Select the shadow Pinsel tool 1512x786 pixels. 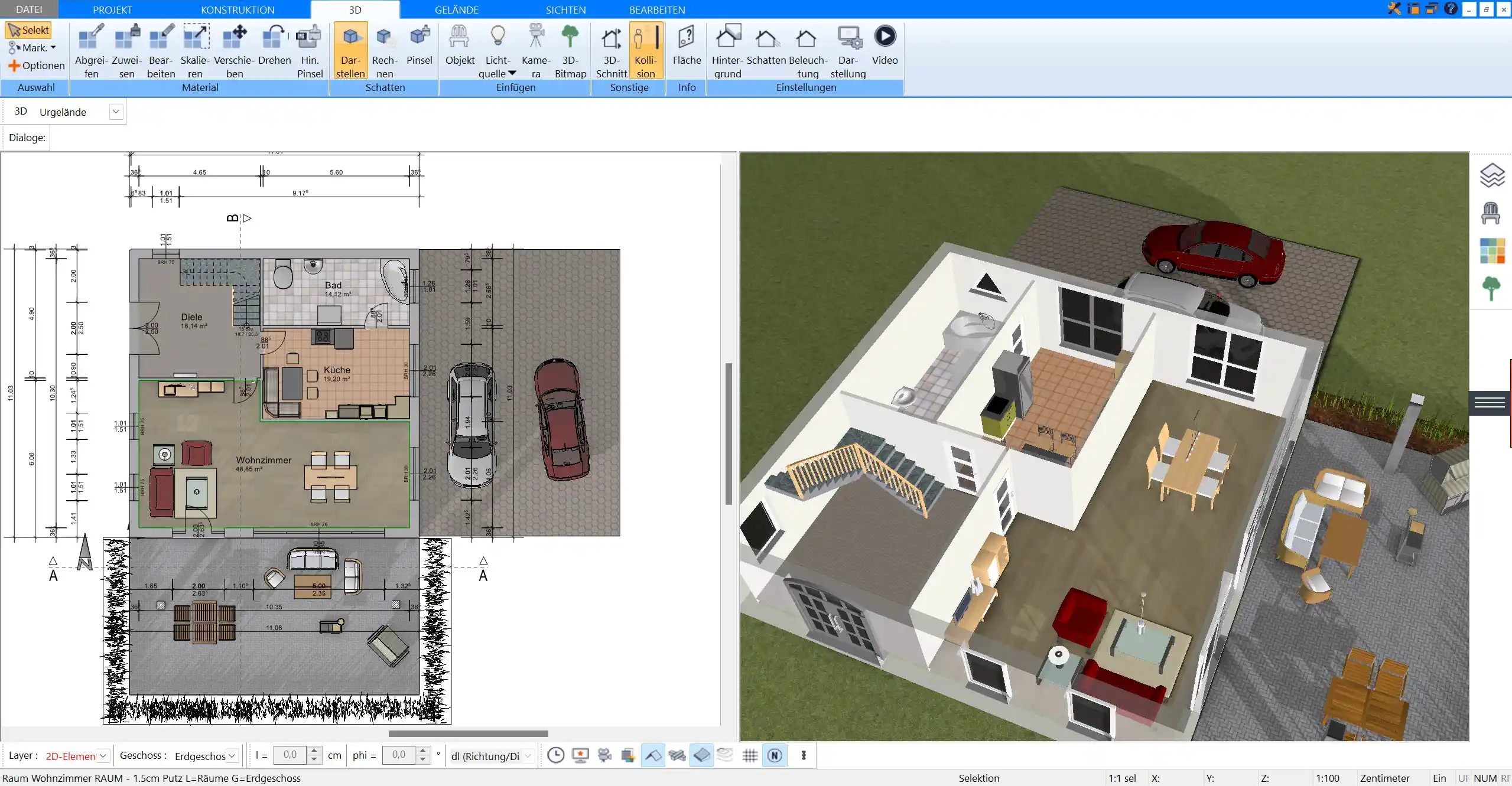coord(420,45)
